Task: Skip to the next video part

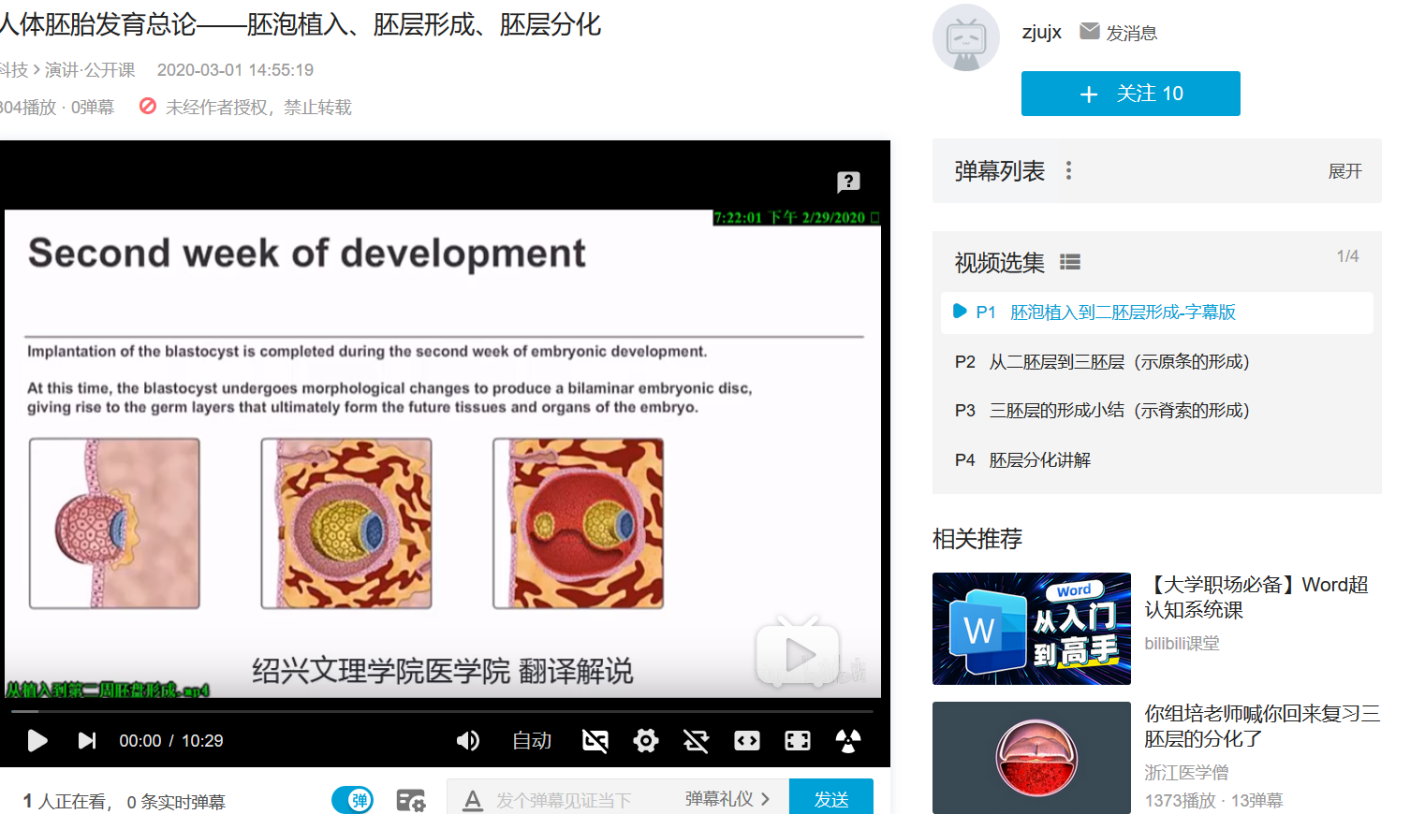Action: pos(87,741)
